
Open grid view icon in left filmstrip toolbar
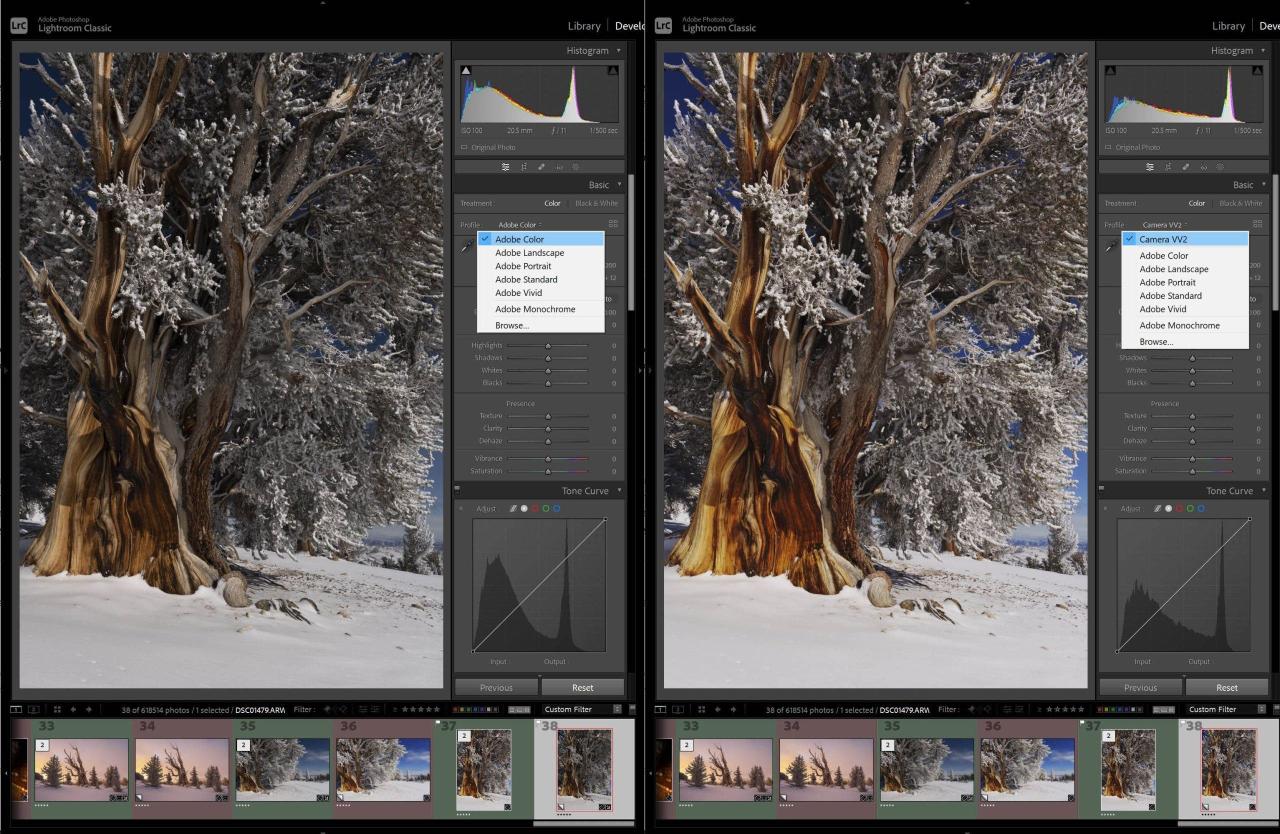(x=56, y=710)
